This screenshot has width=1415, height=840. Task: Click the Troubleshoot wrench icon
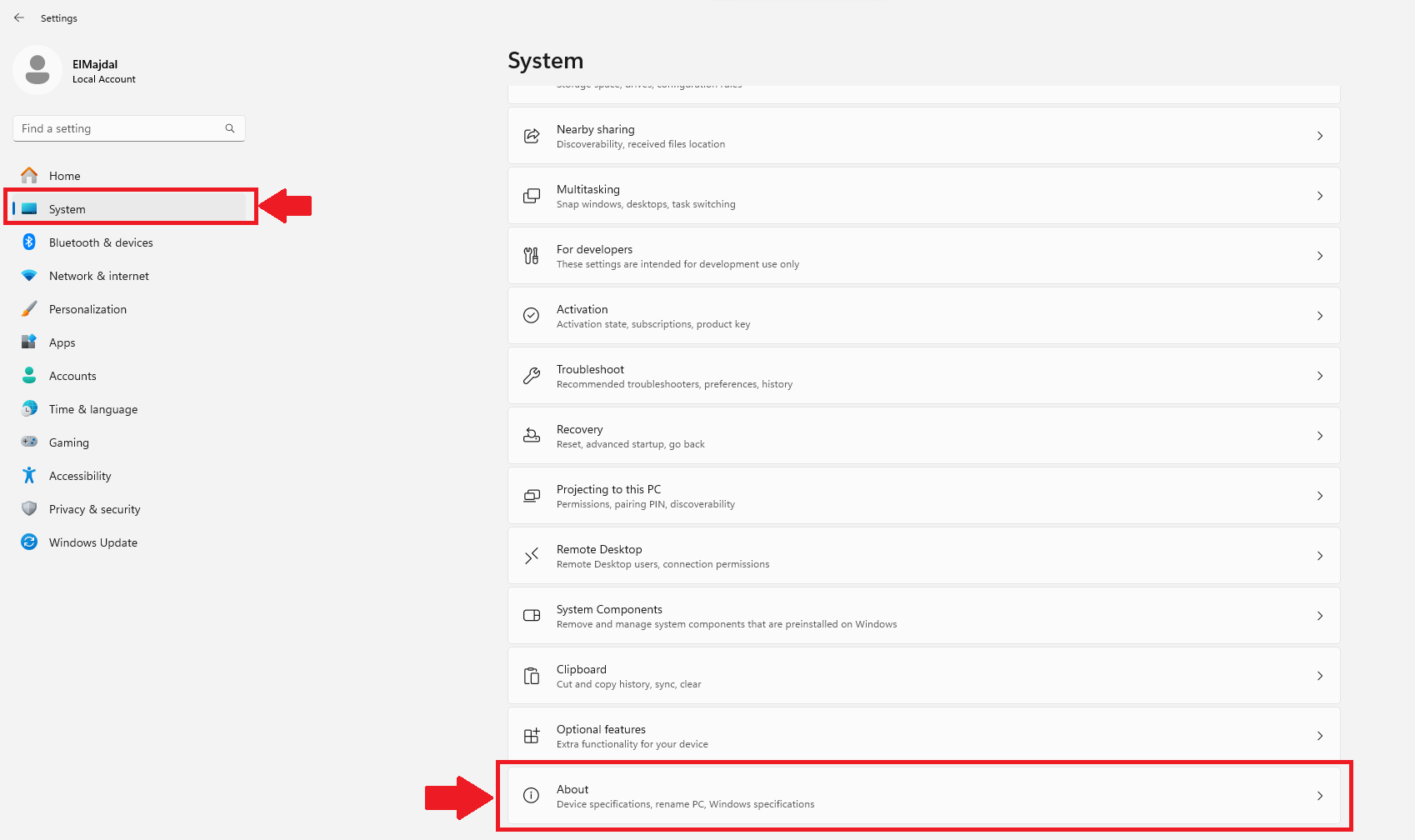point(532,375)
